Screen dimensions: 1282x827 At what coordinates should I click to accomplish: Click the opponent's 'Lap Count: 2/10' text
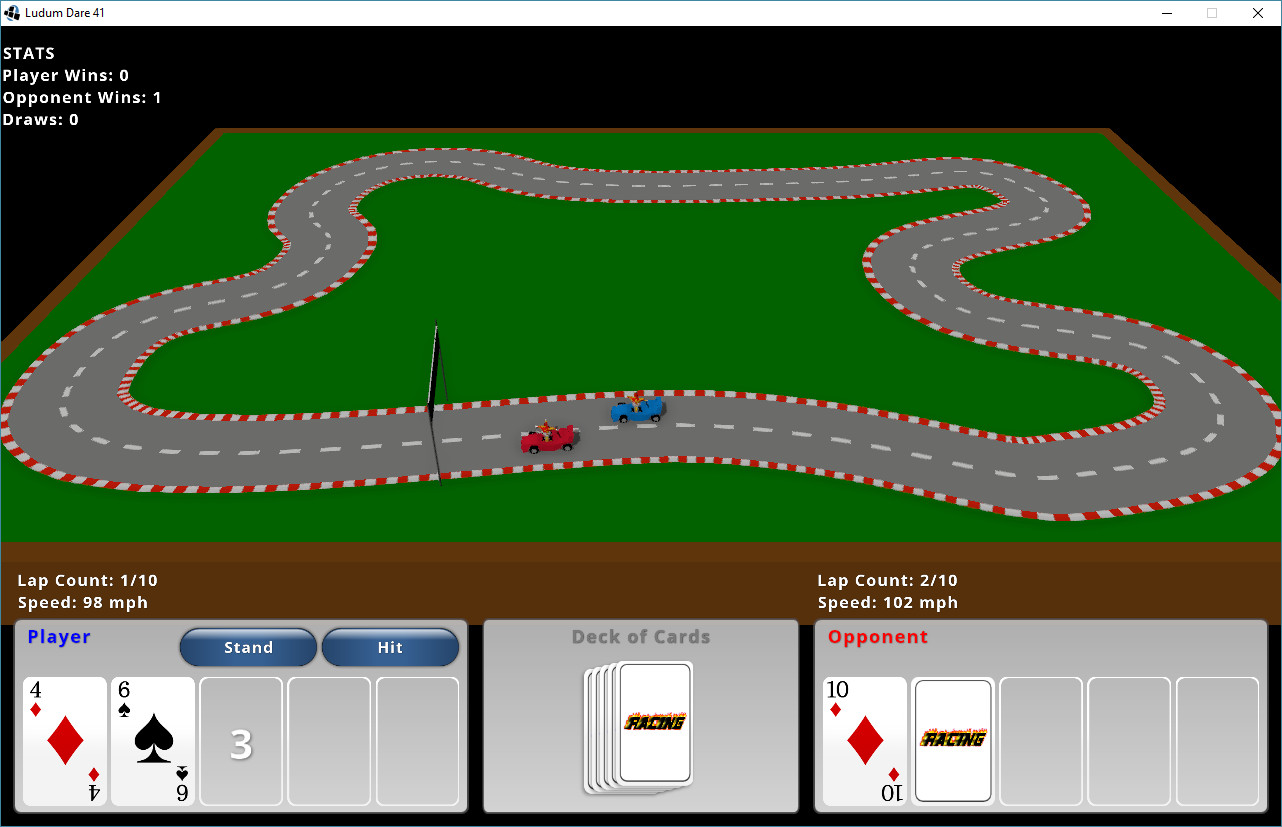(x=888, y=580)
